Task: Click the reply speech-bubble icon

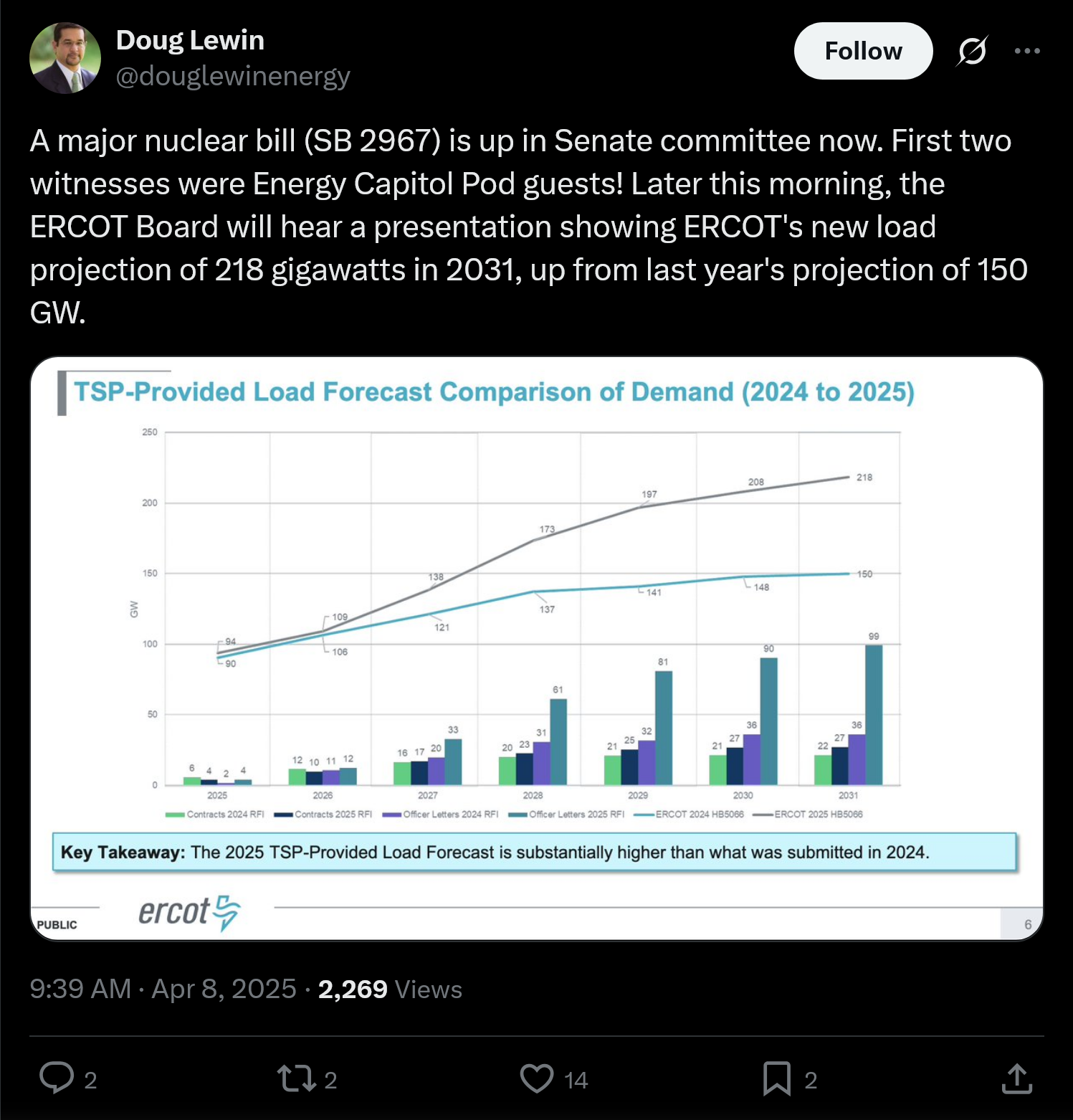Action: 56,1078
